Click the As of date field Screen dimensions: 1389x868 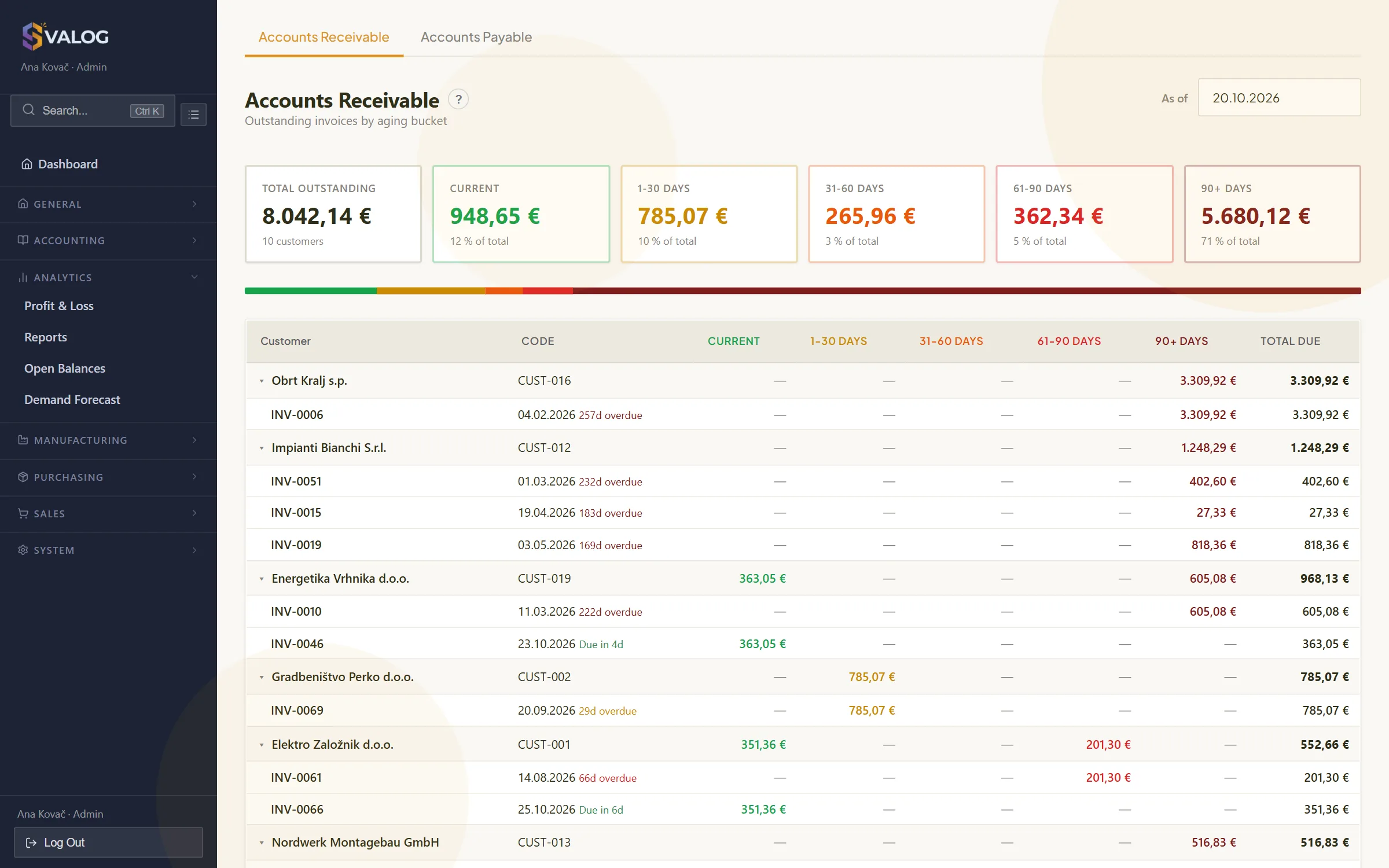coord(1279,98)
